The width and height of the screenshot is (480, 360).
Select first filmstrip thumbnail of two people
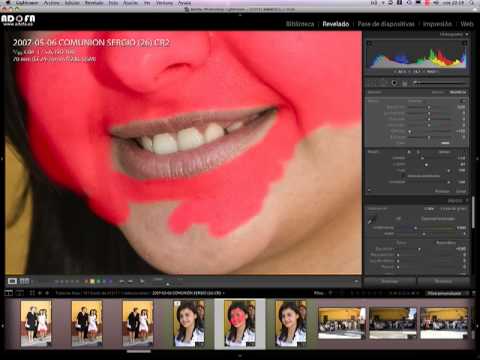pos(36,323)
